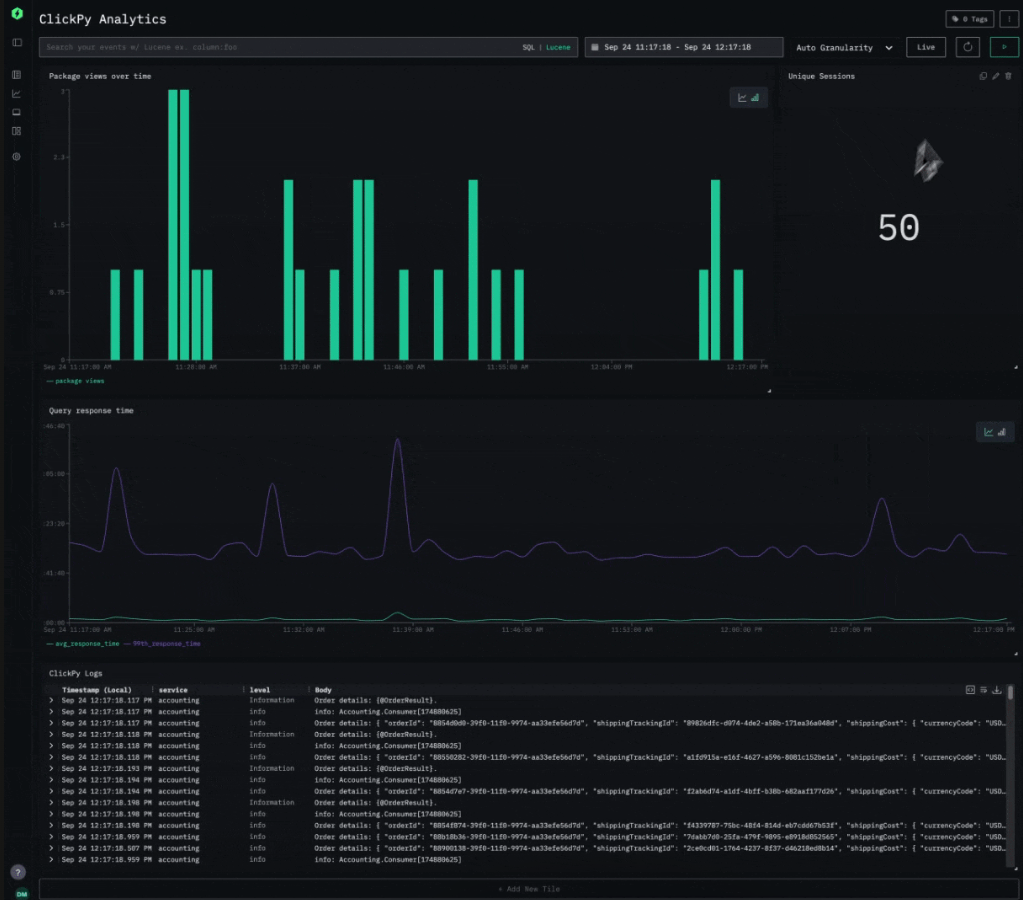
Task: Expand the first log row at 12:17:18.194 PM
Action: coord(51,780)
